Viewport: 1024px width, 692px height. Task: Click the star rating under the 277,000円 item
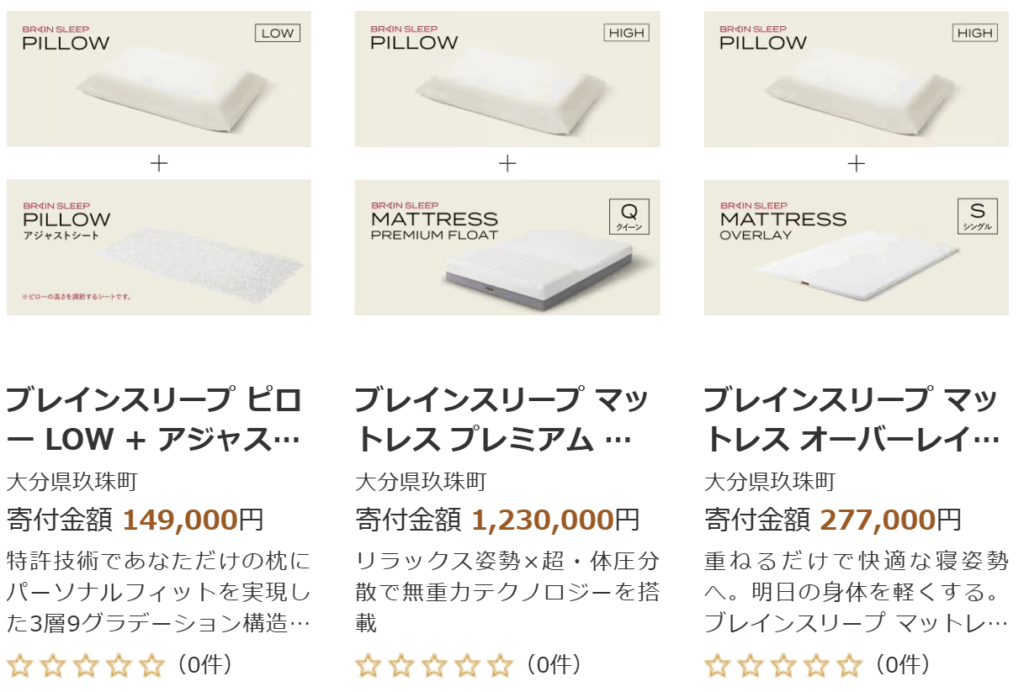coord(783,665)
